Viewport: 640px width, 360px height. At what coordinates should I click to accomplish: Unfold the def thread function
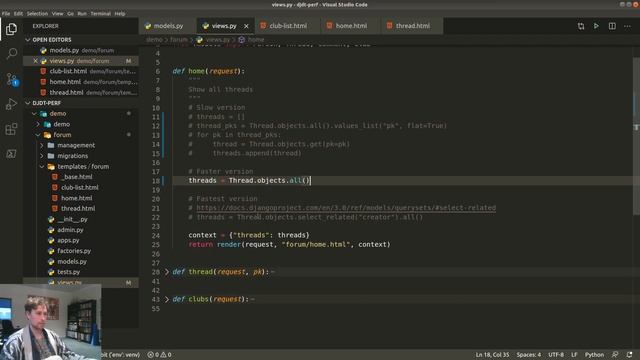click(x=167, y=272)
